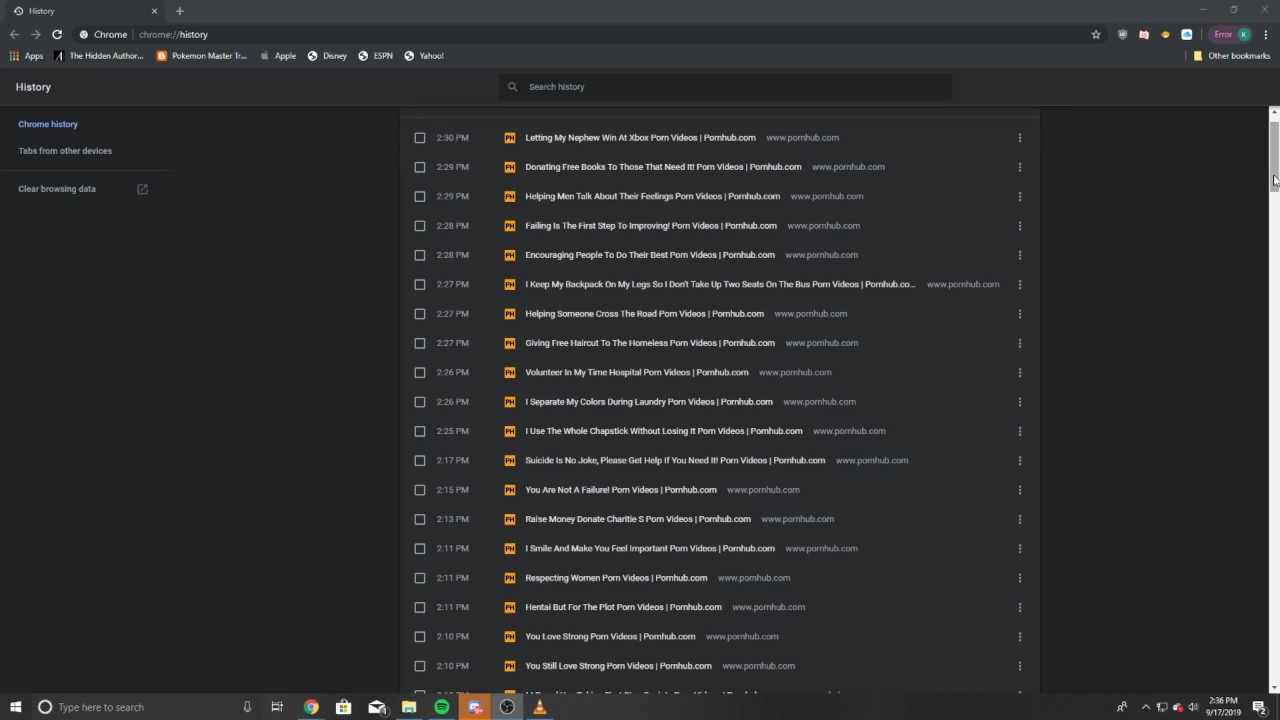Click into the 'Search history' field
Viewport: 1280px width, 720px height.
725,87
